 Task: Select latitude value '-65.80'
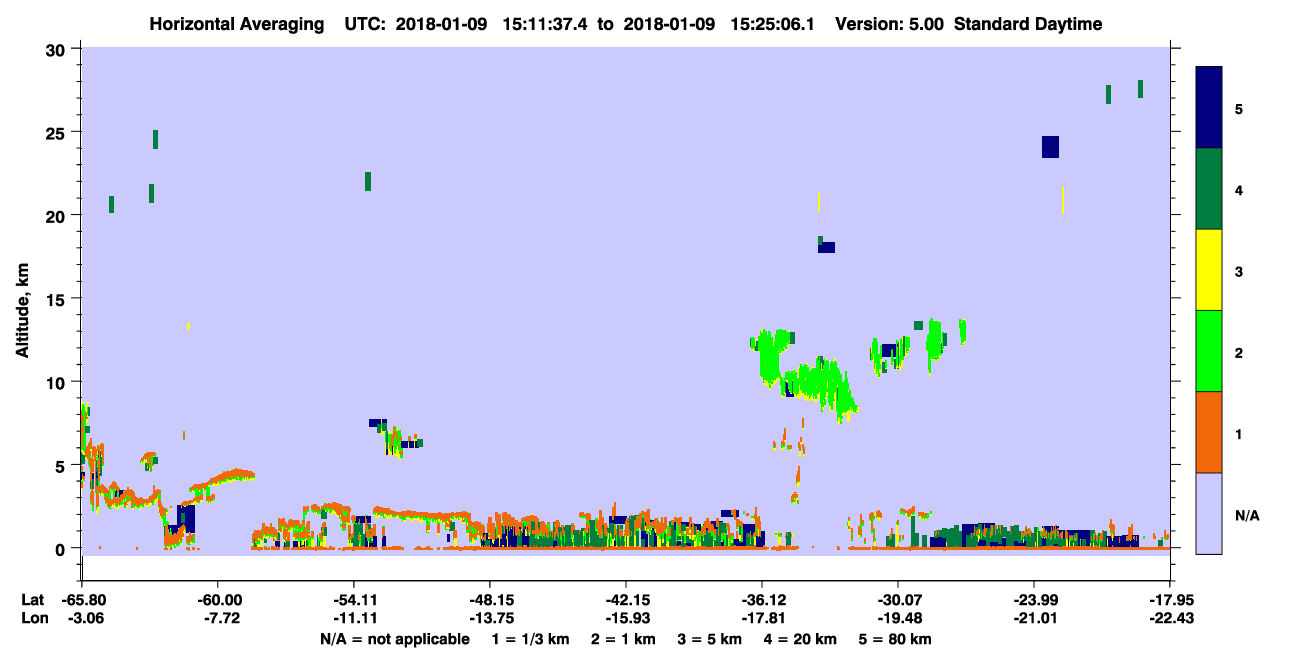tap(84, 600)
